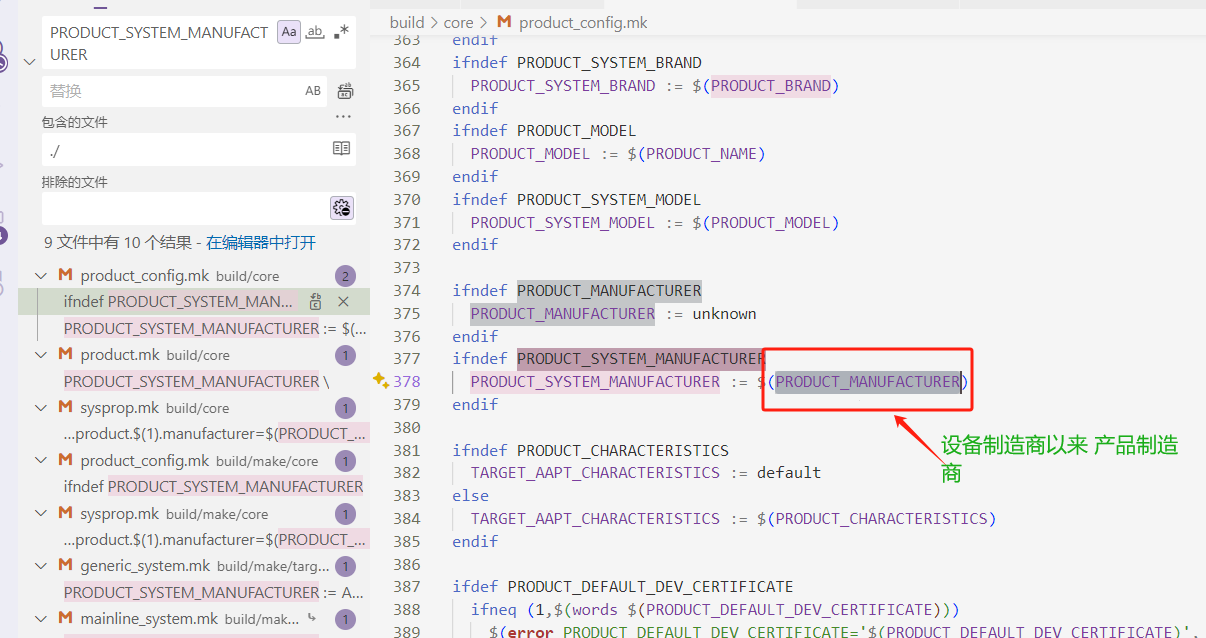Click the three-dots search details icon
This screenshot has width=1206, height=638.
[x=344, y=116]
